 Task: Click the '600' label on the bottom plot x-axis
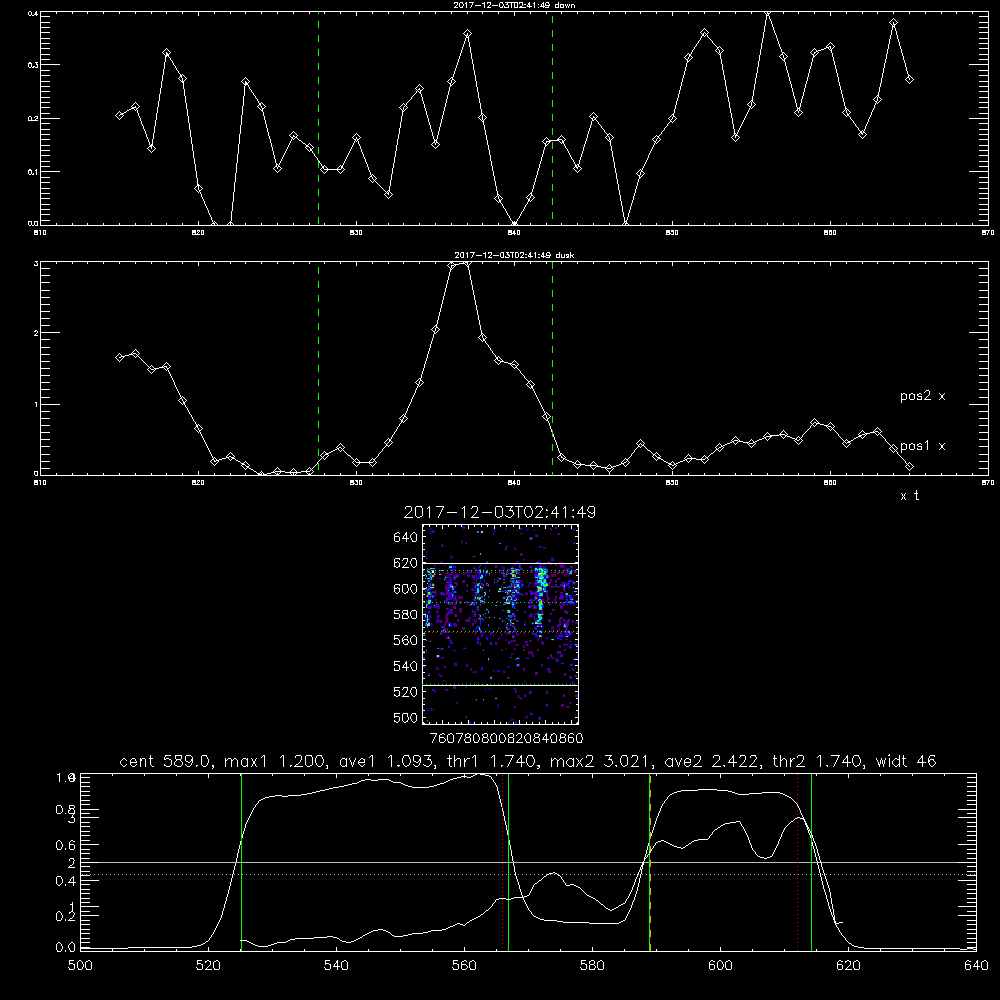pyautogui.click(x=720, y=966)
